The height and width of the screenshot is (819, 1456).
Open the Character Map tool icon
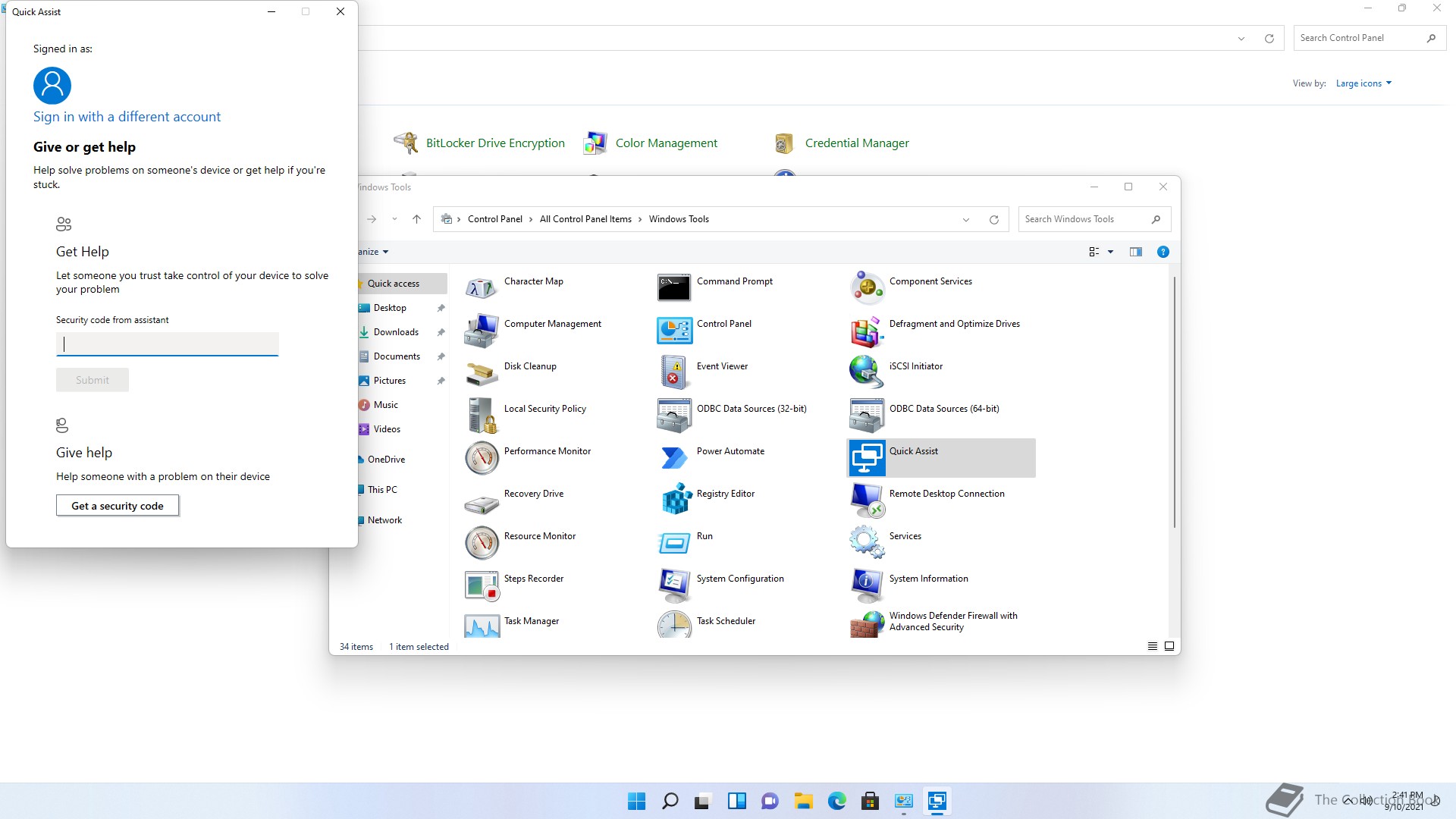point(482,288)
